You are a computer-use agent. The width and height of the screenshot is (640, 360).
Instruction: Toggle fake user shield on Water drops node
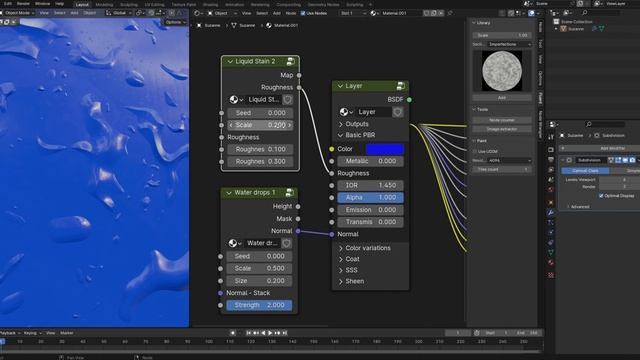click(287, 243)
